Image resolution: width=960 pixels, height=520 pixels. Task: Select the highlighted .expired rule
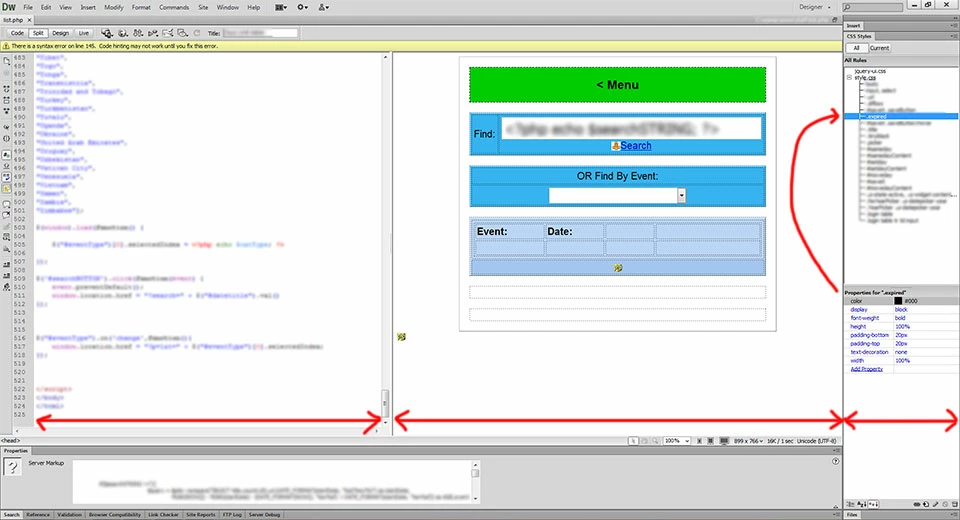point(901,116)
